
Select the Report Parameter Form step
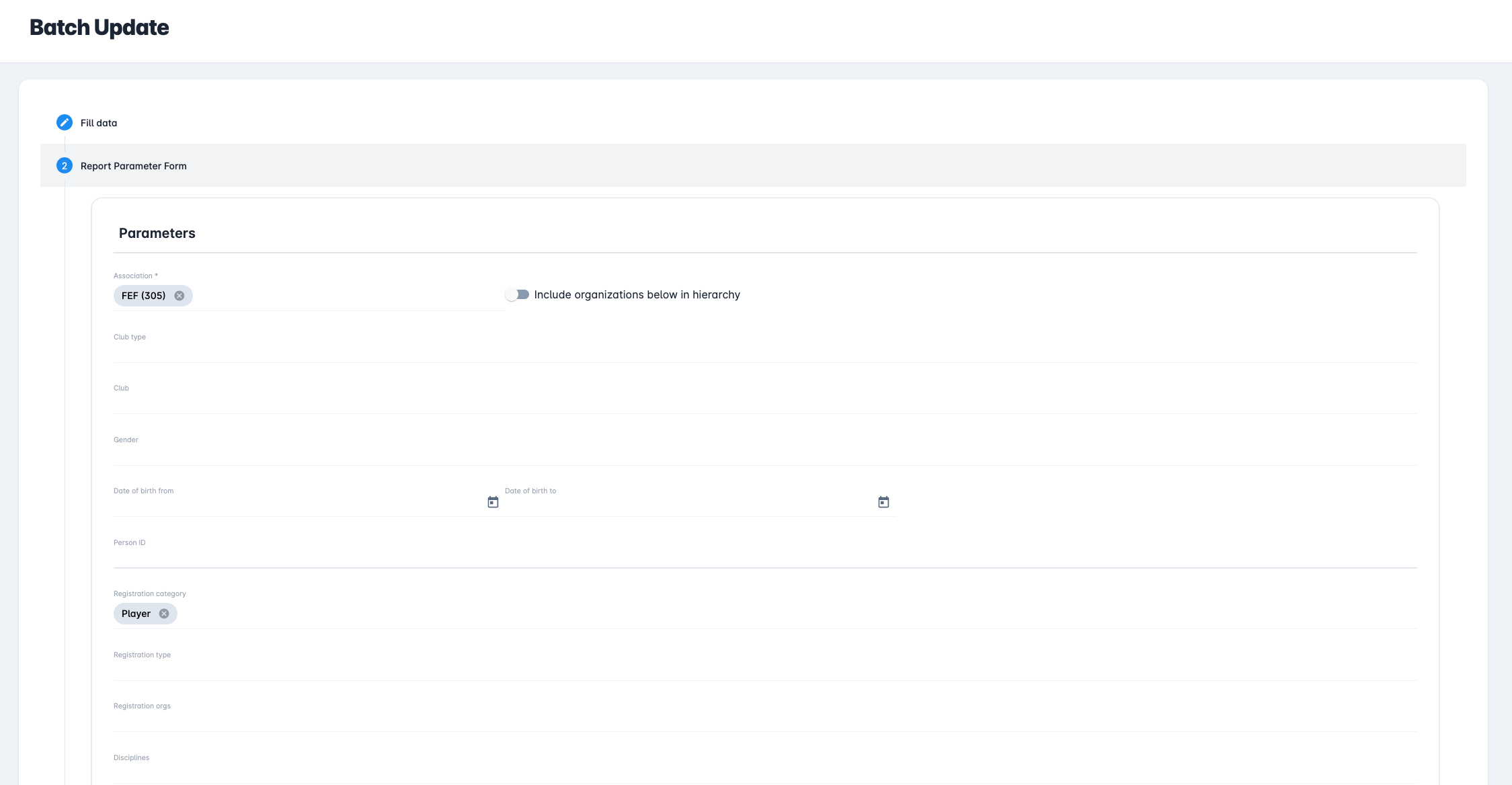134,166
